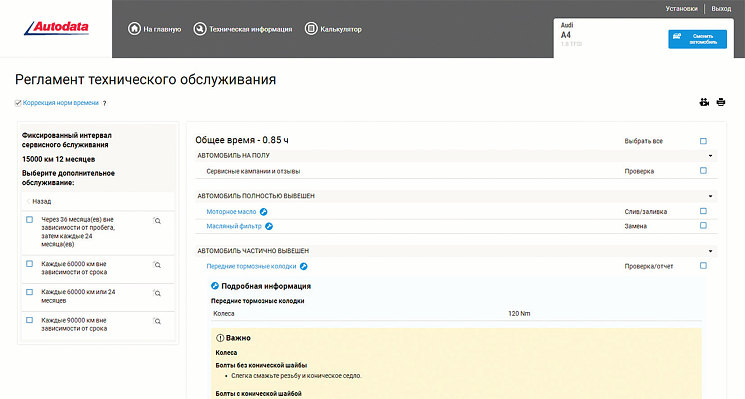The image size is (745, 399).
Task: Click the home icon beside На главную
Action: (134, 29)
